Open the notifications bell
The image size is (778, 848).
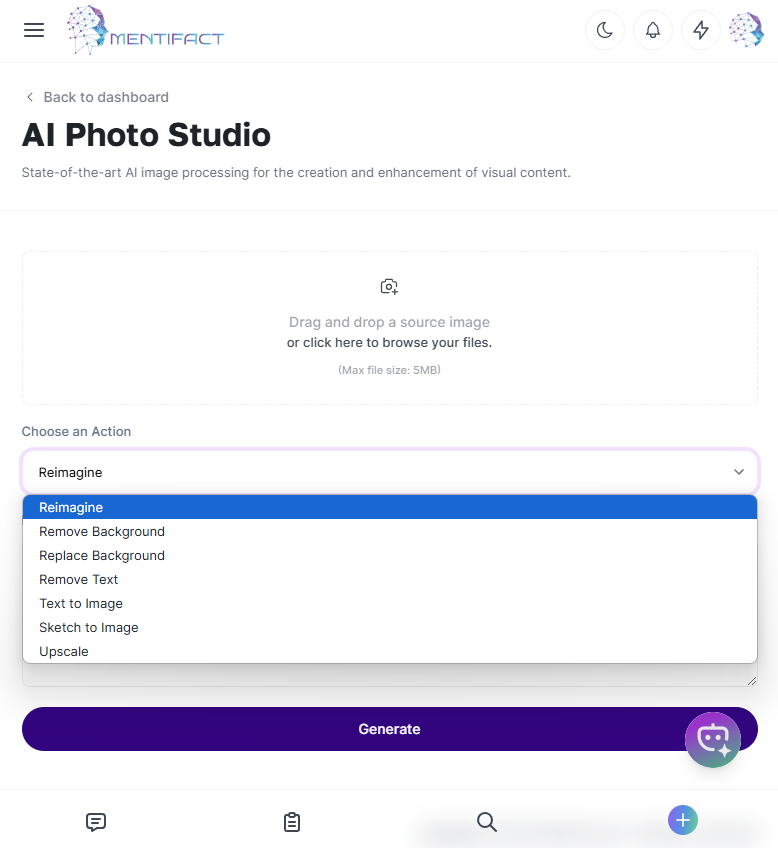pyautogui.click(x=653, y=30)
